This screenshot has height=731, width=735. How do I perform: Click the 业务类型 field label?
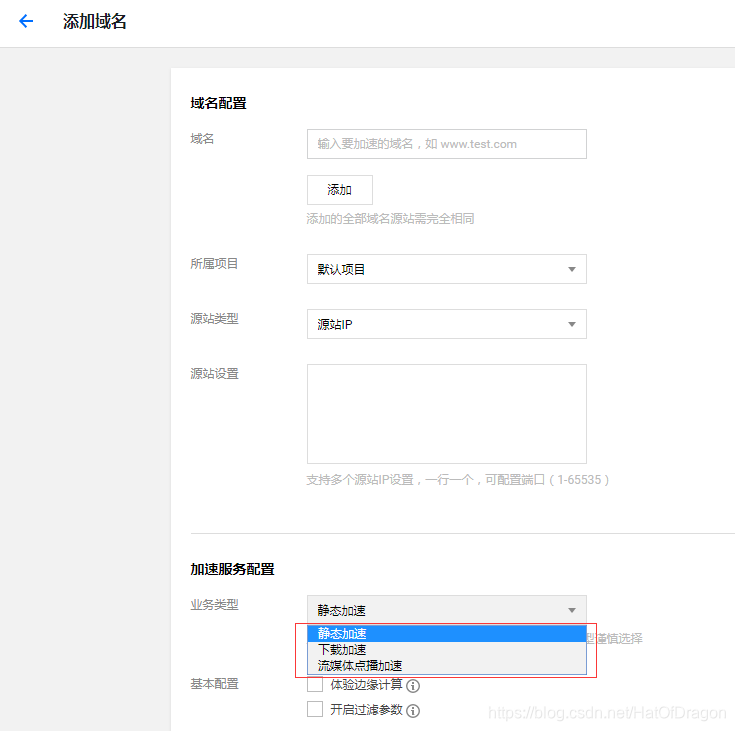(214, 605)
